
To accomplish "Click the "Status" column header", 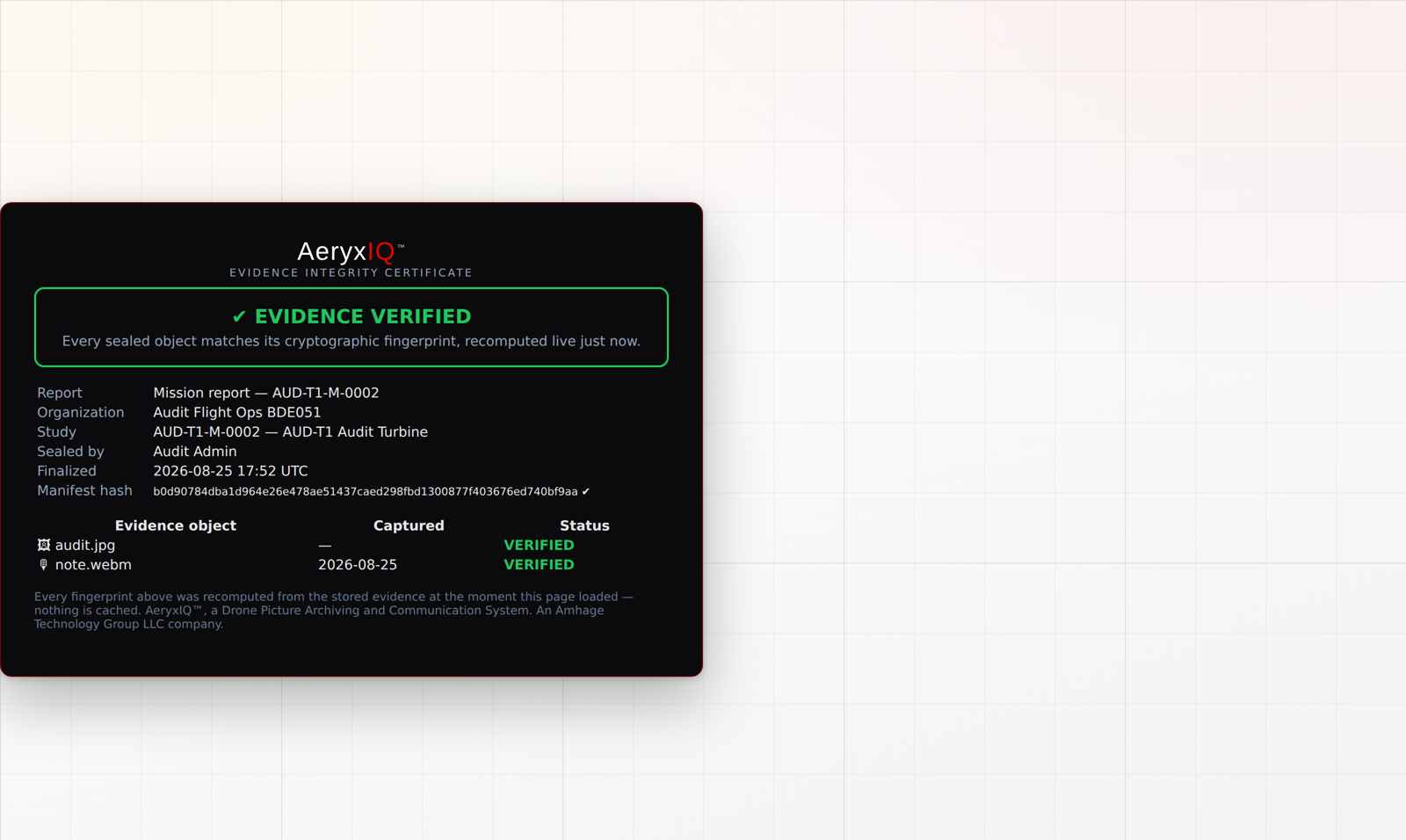I will [584, 525].
